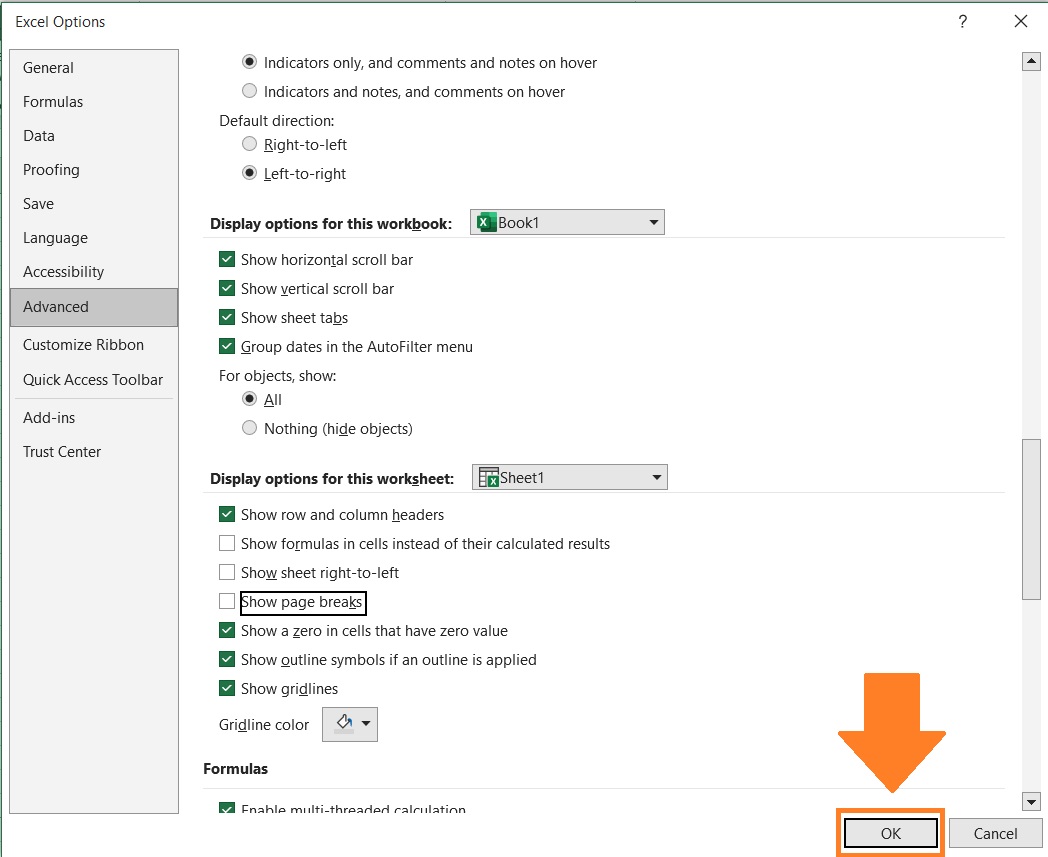Open the Proofing options category
Image resolution: width=1048 pixels, height=857 pixels.
[94, 170]
